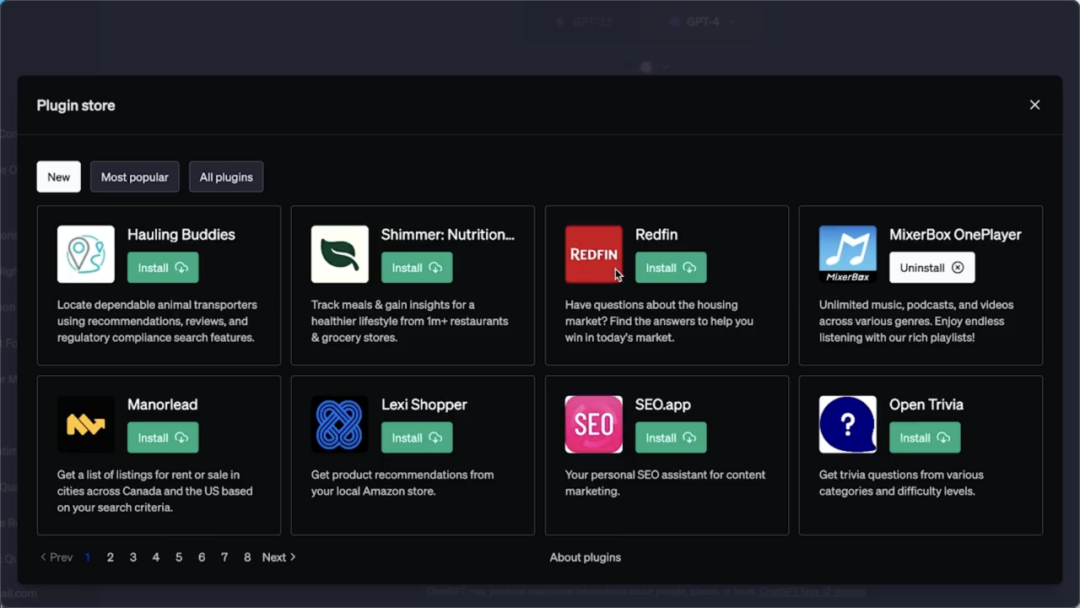Click the Redfin red logo
Viewport: 1080px width, 608px height.
click(x=594, y=254)
